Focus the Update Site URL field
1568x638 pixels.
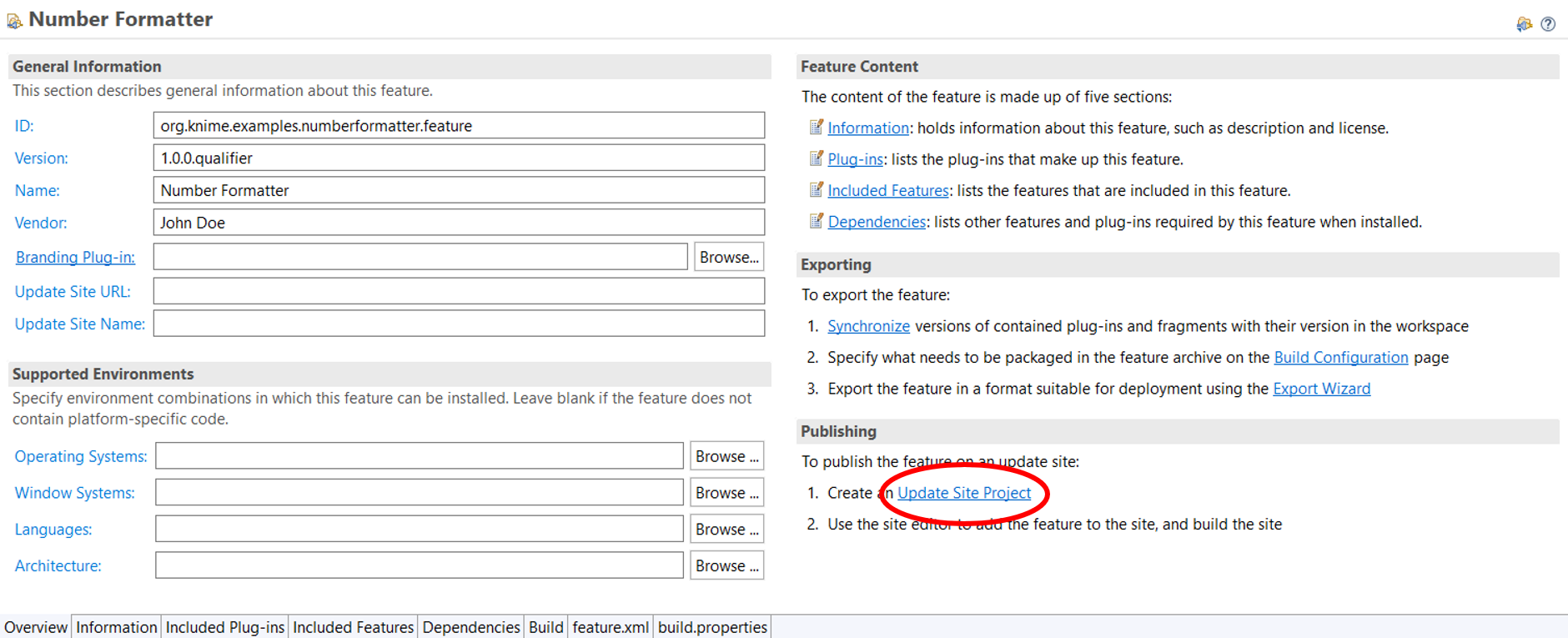tap(459, 291)
